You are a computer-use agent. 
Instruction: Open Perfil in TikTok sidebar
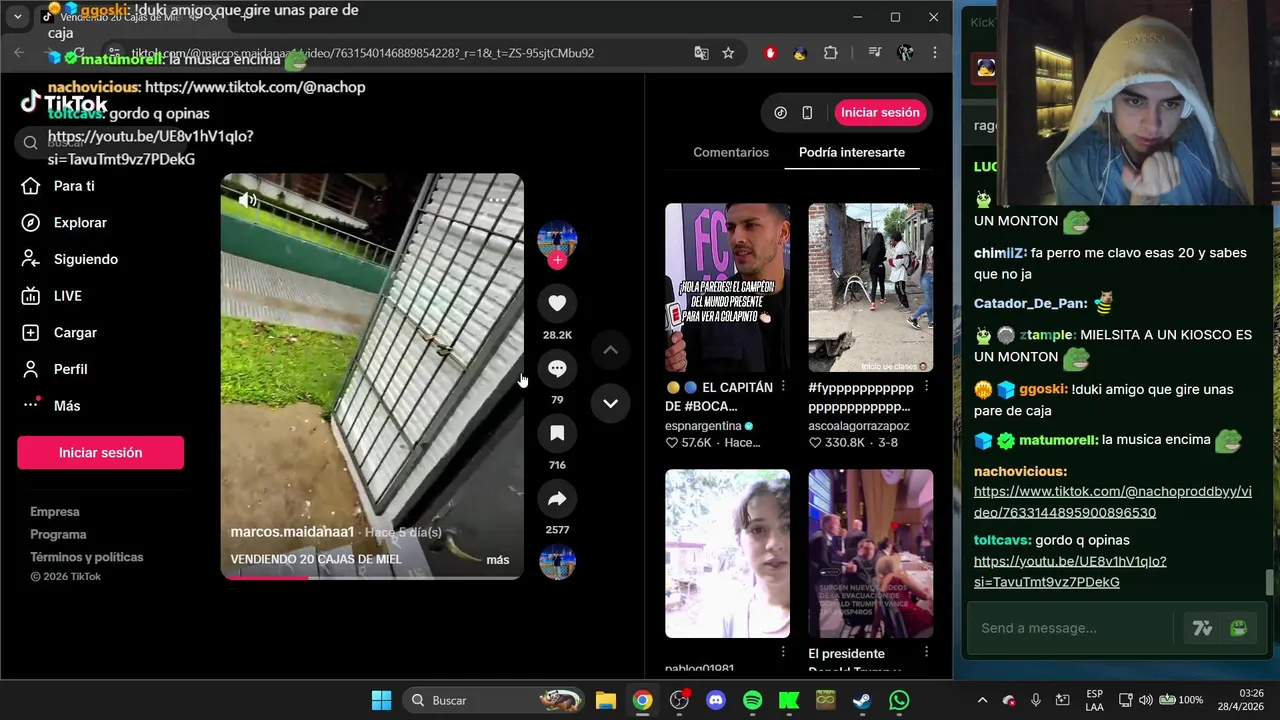tap(70, 369)
